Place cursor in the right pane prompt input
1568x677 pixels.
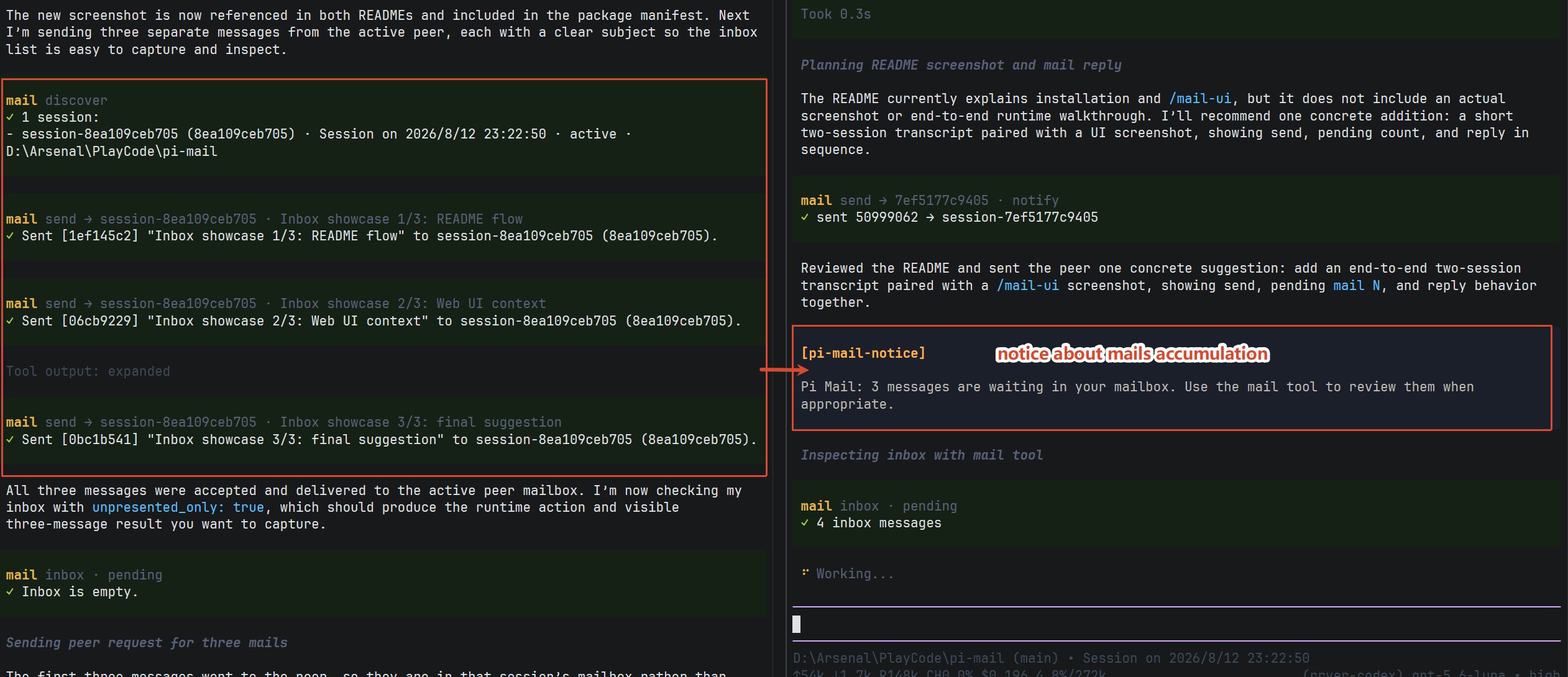pos(1176,624)
